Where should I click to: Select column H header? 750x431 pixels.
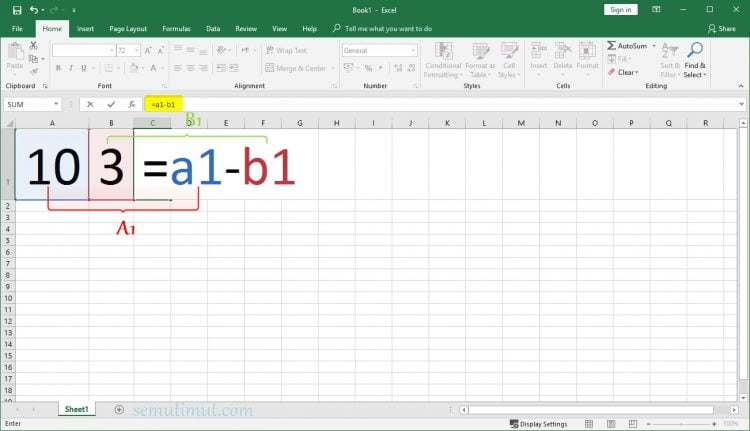pos(337,123)
